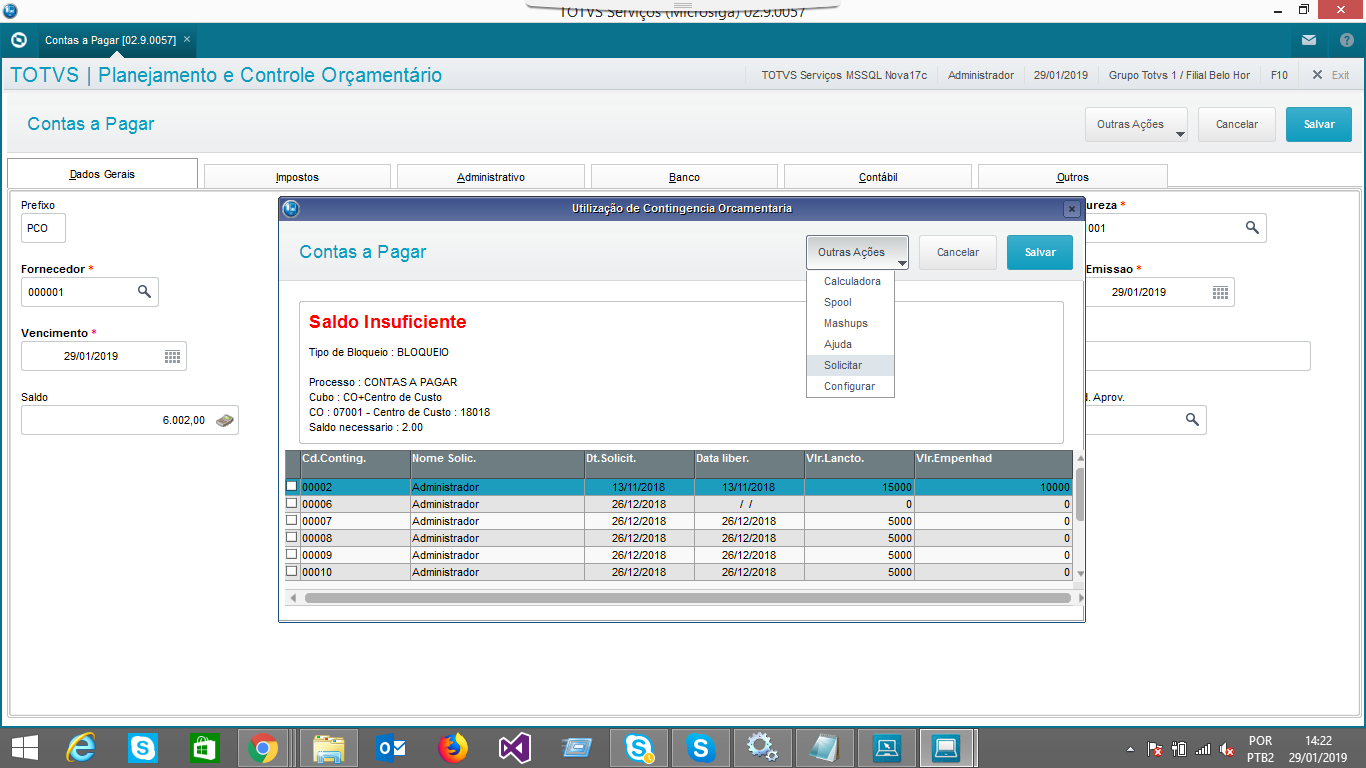Open the Fornecedor lookup magnifier
The image size is (1366, 768).
[144, 292]
